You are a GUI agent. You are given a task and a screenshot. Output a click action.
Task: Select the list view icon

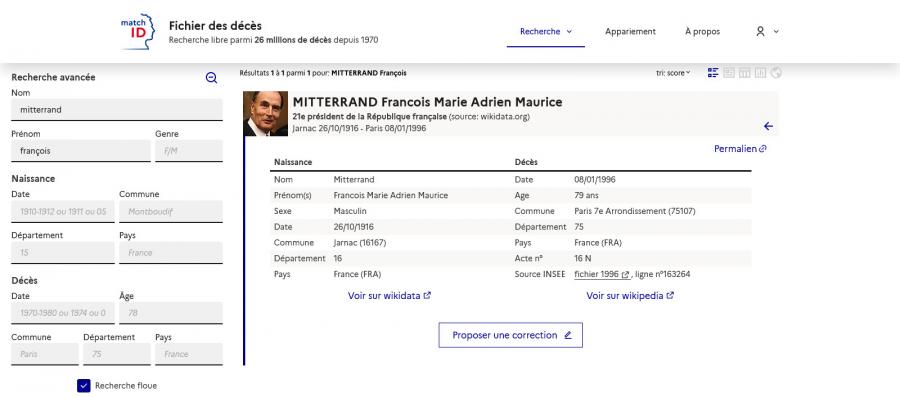click(x=713, y=73)
